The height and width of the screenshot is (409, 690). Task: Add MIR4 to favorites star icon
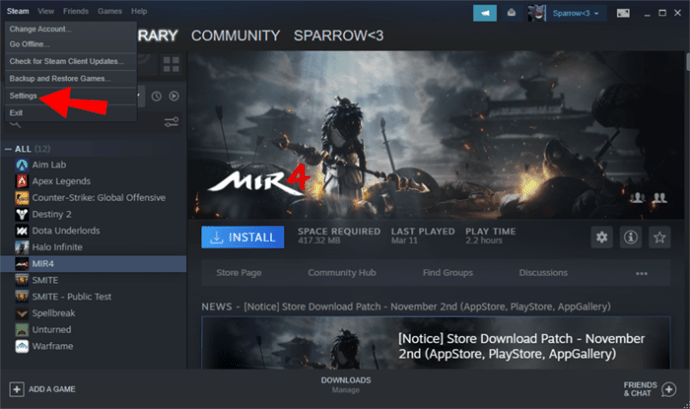659,238
